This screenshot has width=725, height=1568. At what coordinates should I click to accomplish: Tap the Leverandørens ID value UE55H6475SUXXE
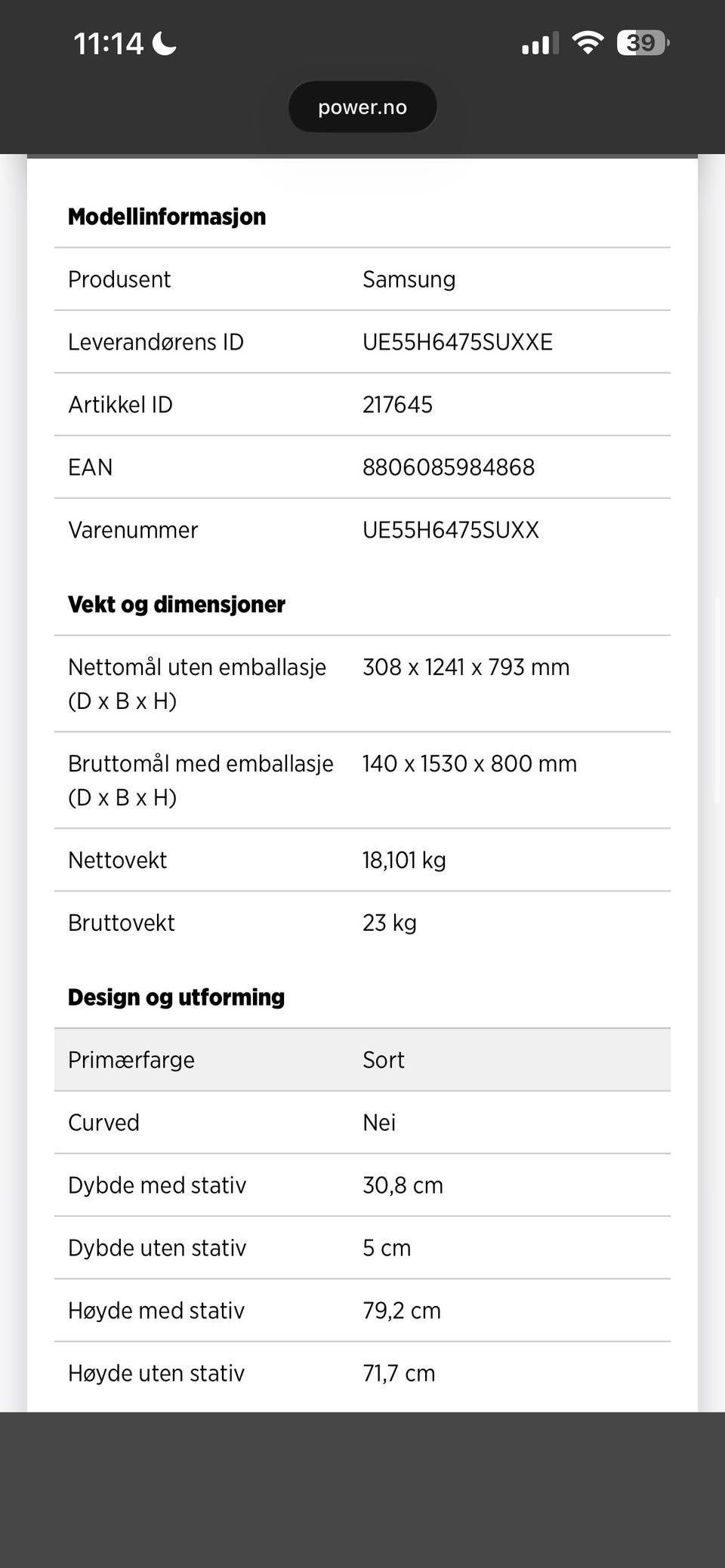(x=458, y=342)
